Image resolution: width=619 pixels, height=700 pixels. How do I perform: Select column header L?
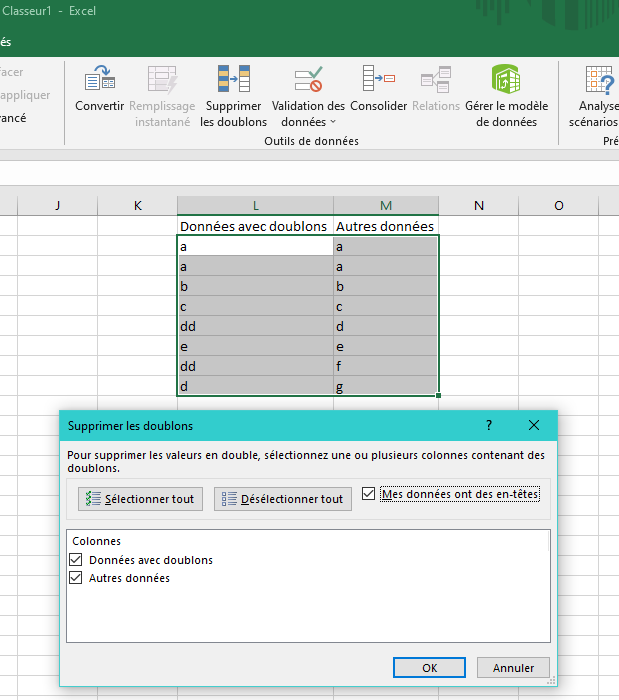(x=255, y=205)
